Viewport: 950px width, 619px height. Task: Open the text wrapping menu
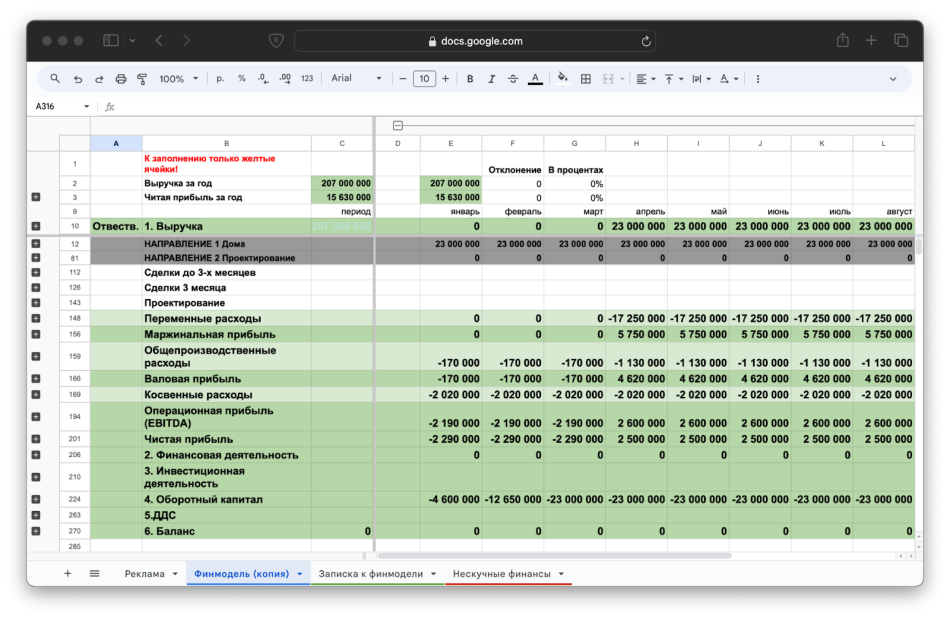tap(701, 79)
